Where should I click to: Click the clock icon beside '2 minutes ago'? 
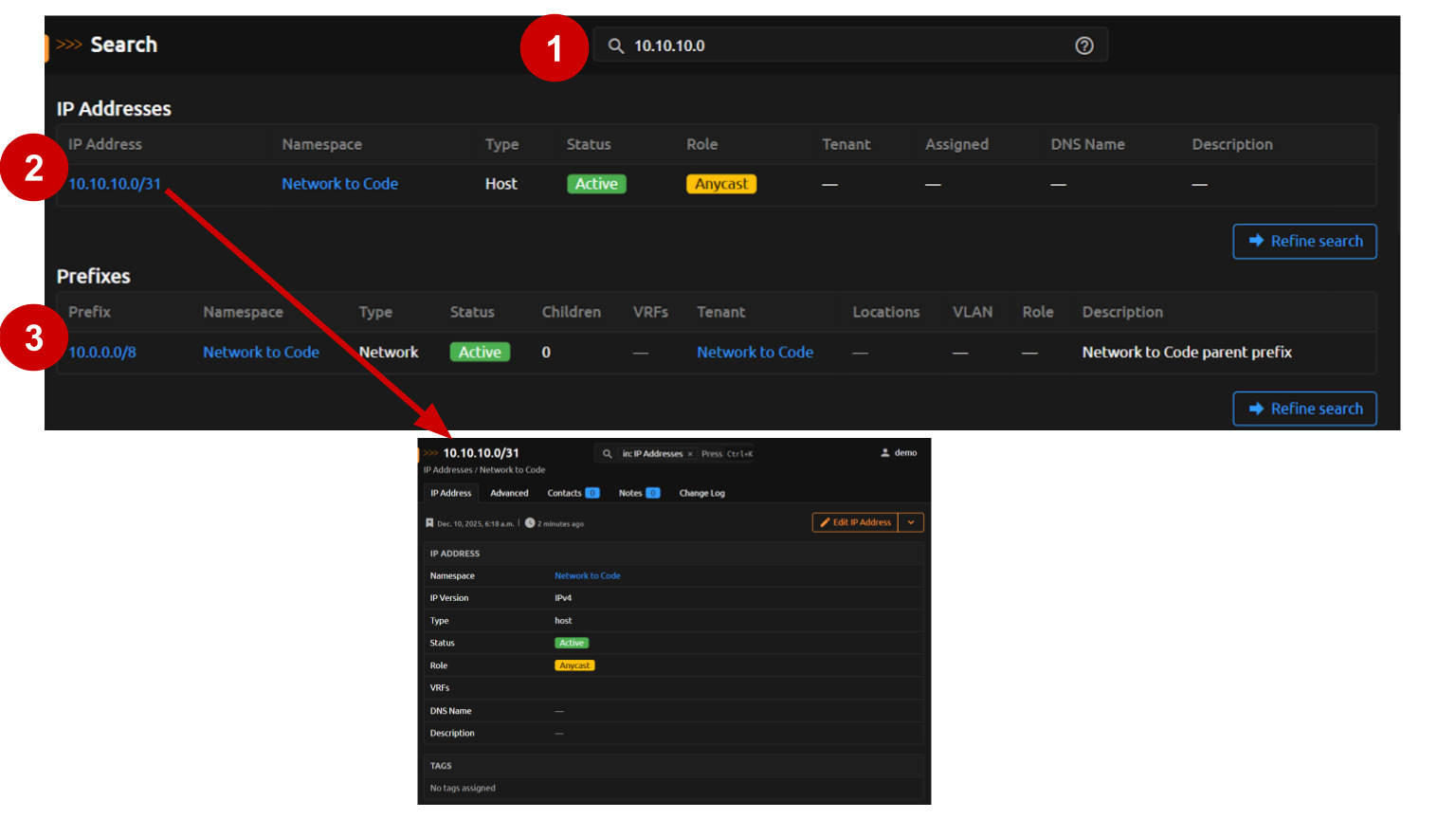(x=530, y=523)
